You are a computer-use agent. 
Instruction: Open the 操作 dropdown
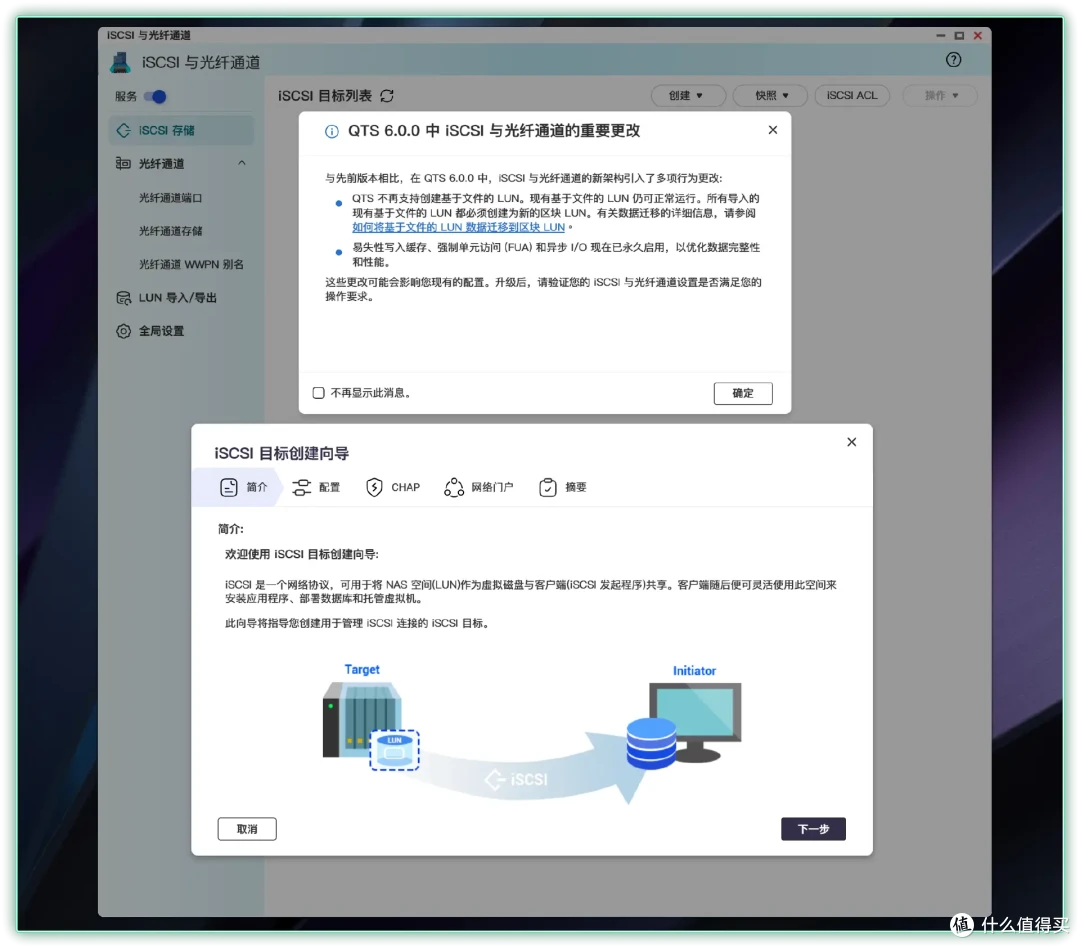(x=940, y=95)
